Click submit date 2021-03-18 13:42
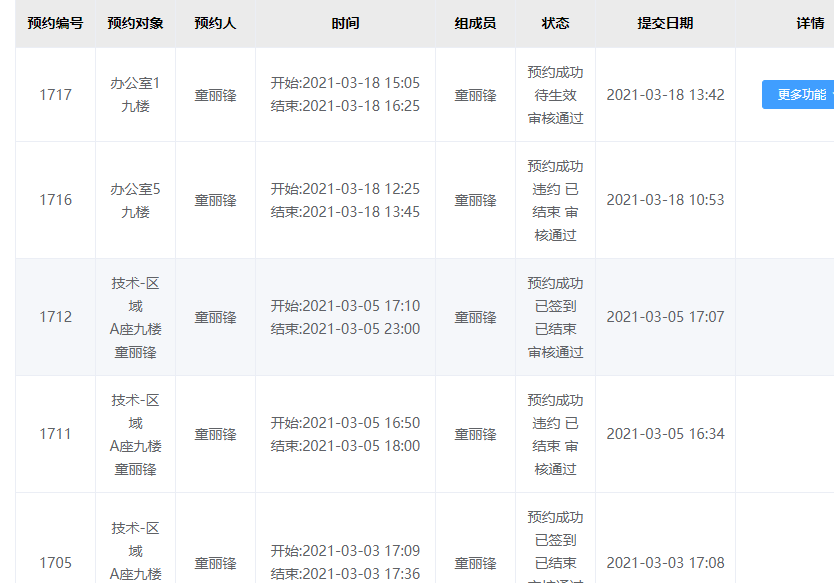 665,95
